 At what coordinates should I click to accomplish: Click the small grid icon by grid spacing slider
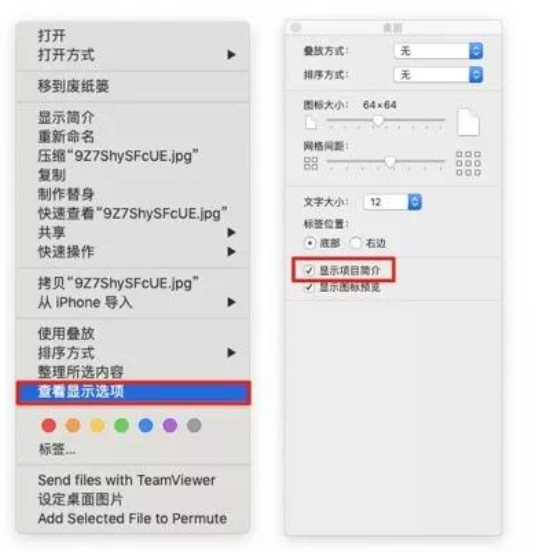tap(311, 164)
